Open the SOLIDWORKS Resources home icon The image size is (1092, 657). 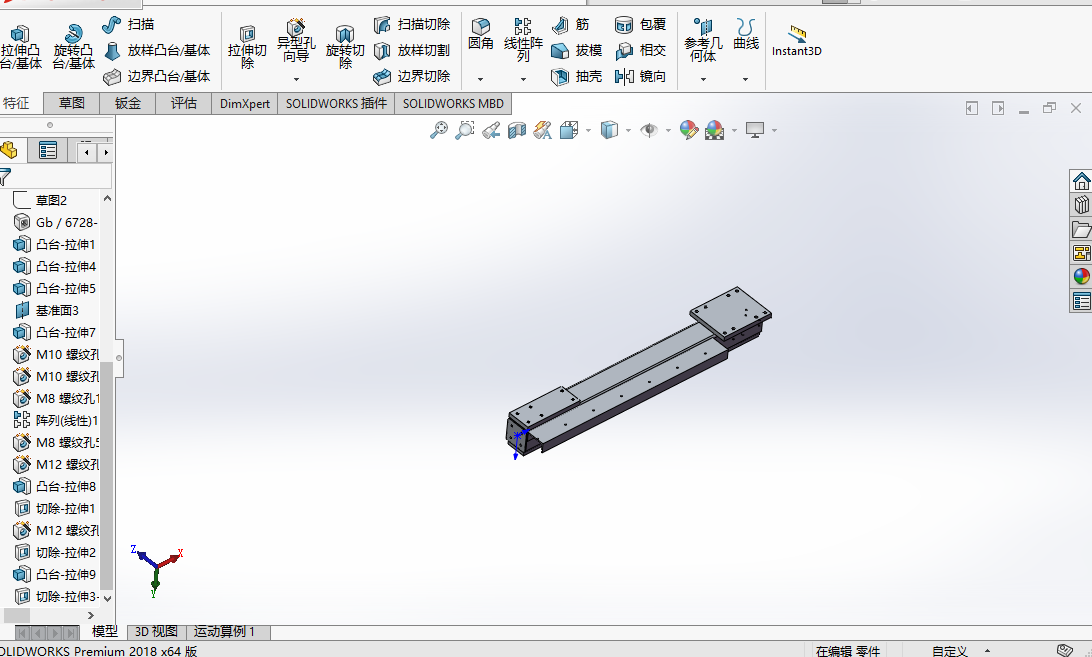tap(1081, 181)
